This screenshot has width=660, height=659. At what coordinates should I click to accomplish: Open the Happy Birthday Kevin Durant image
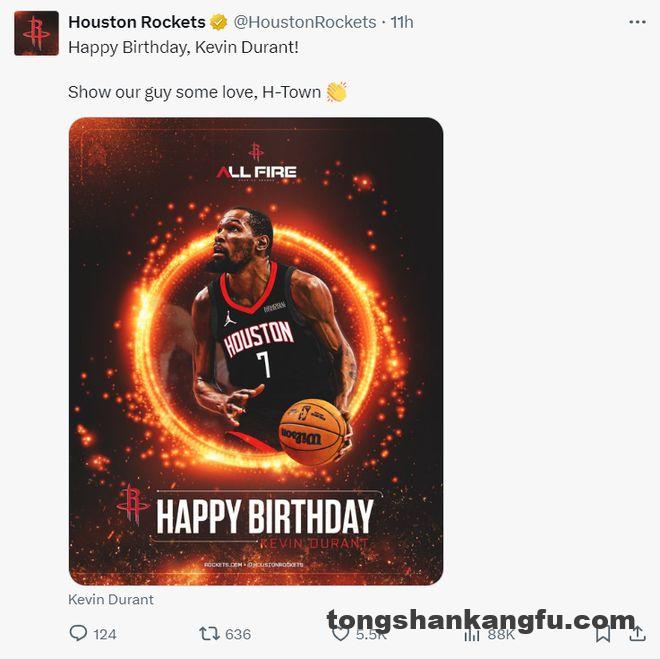pos(256,351)
